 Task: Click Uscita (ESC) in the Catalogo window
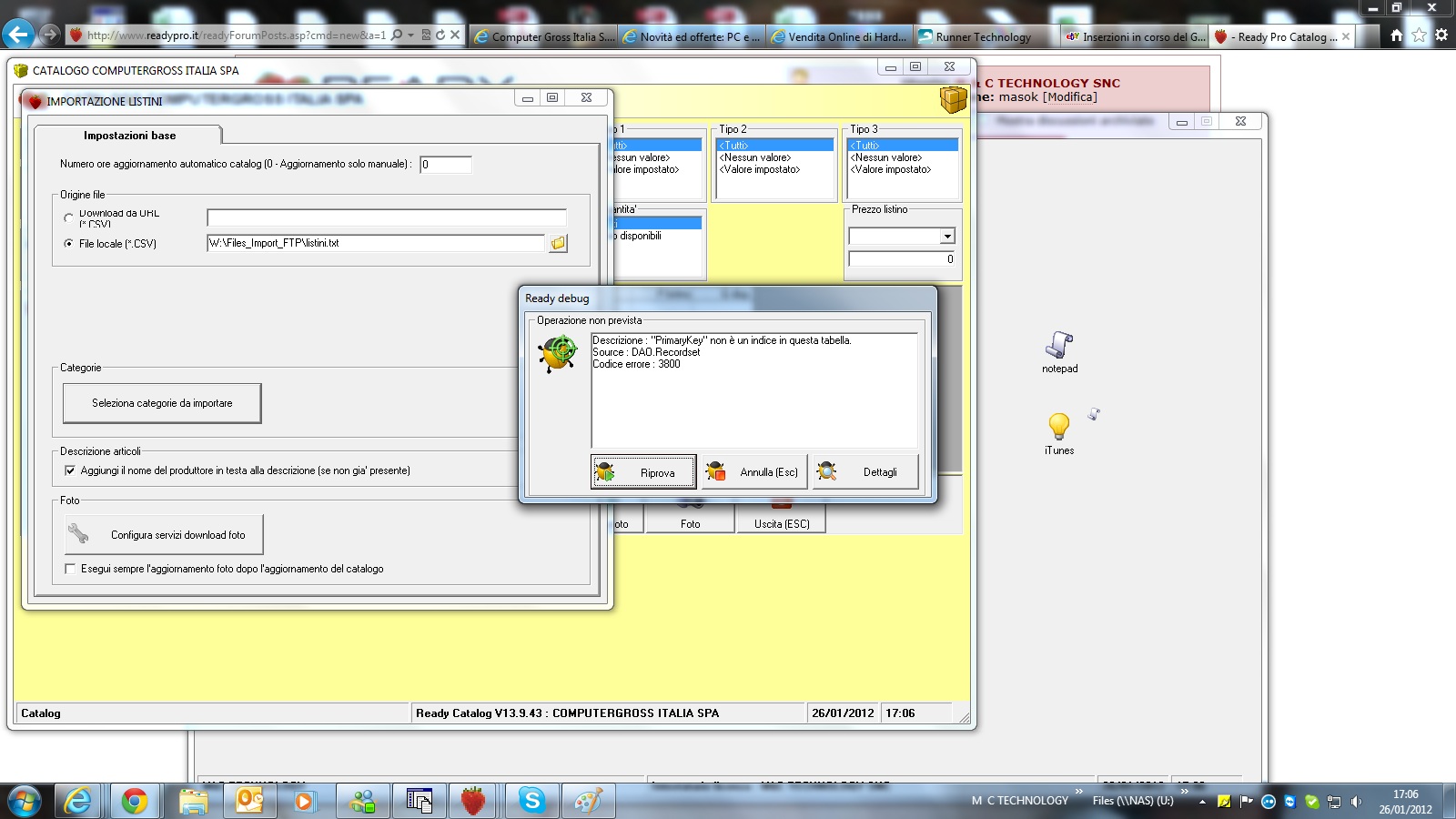click(782, 517)
